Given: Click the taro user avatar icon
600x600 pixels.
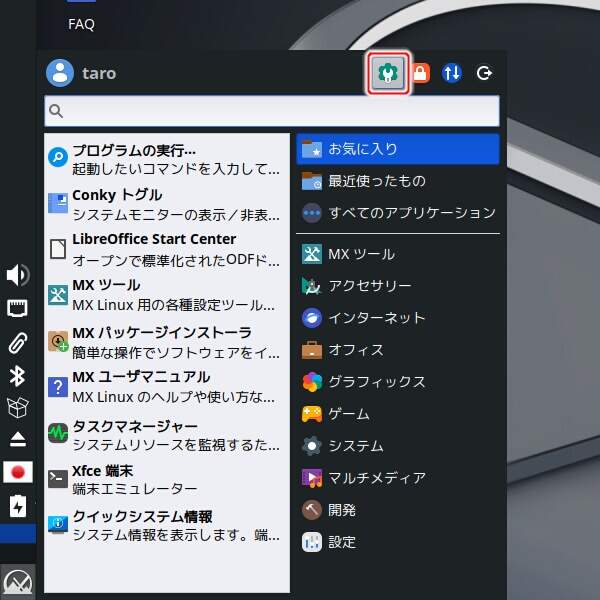Looking at the screenshot, I should pyautogui.click(x=60, y=73).
